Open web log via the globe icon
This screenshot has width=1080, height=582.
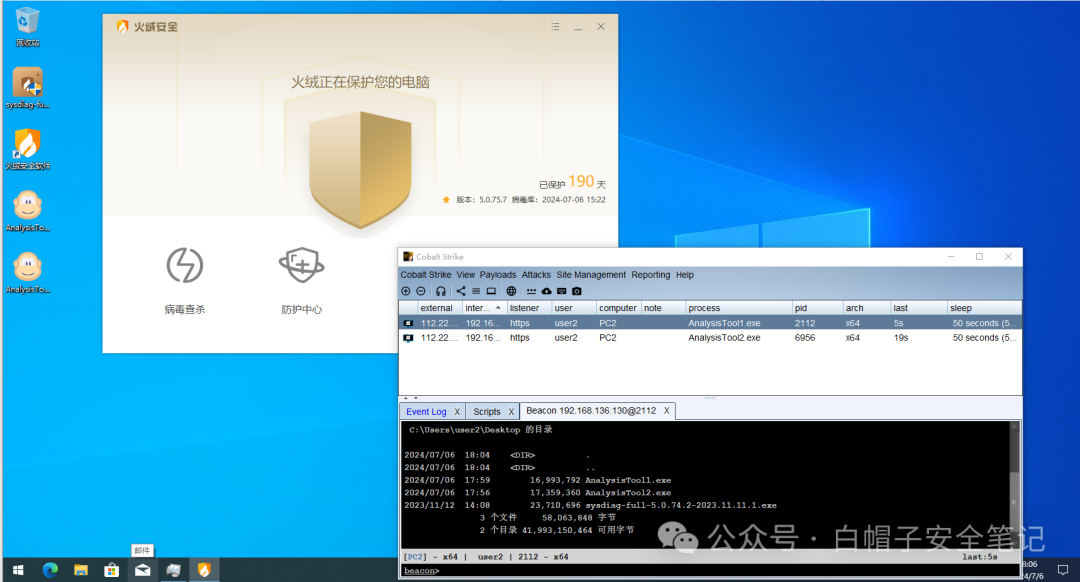(511, 291)
